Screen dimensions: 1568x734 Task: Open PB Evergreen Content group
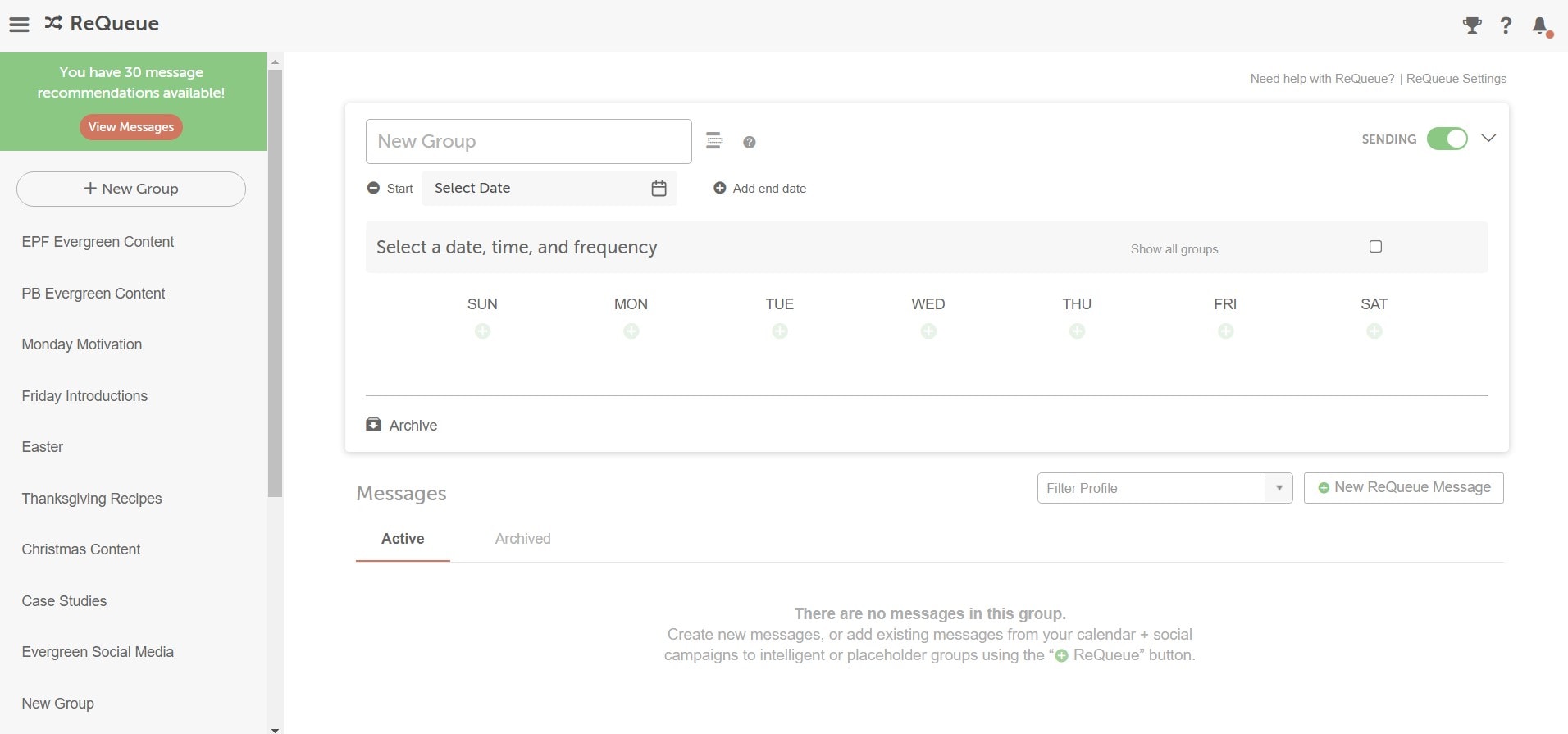tap(93, 294)
